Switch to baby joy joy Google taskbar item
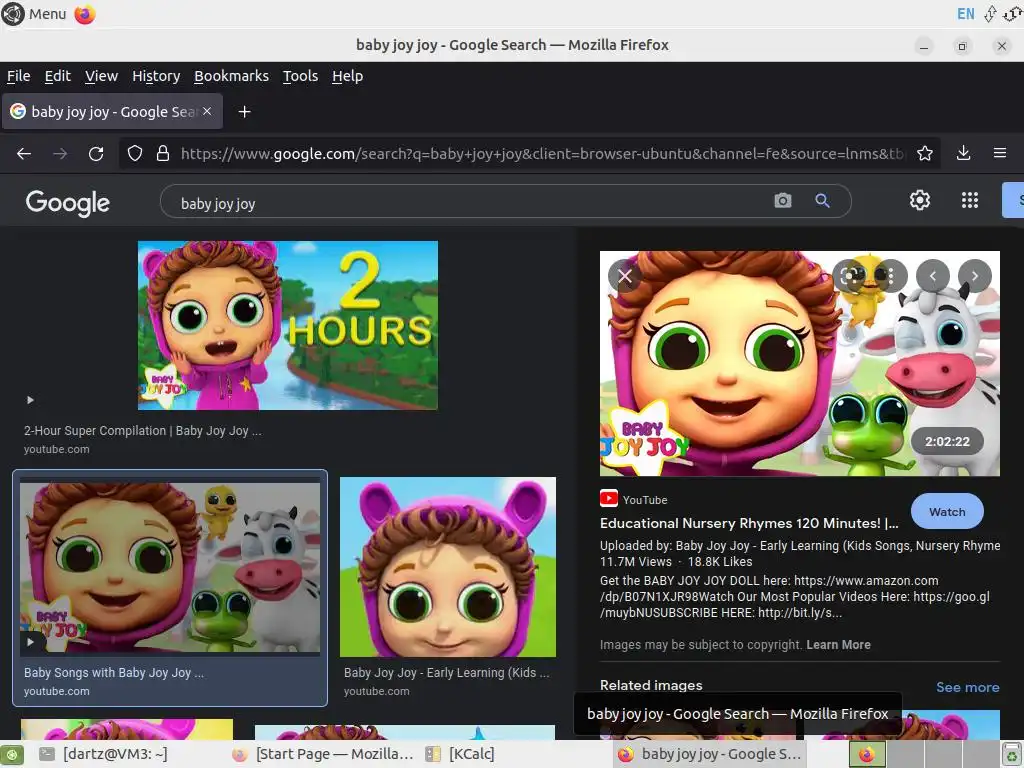Image resolution: width=1024 pixels, height=768 pixels. (710, 754)
